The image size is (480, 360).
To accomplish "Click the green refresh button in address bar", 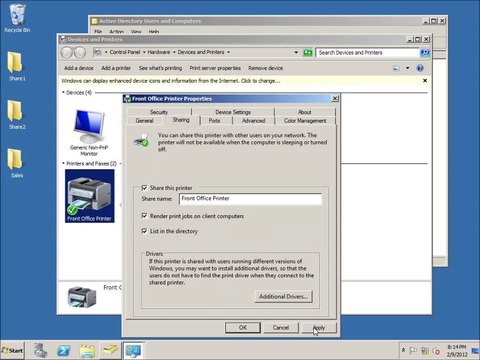I will point(307,53).
